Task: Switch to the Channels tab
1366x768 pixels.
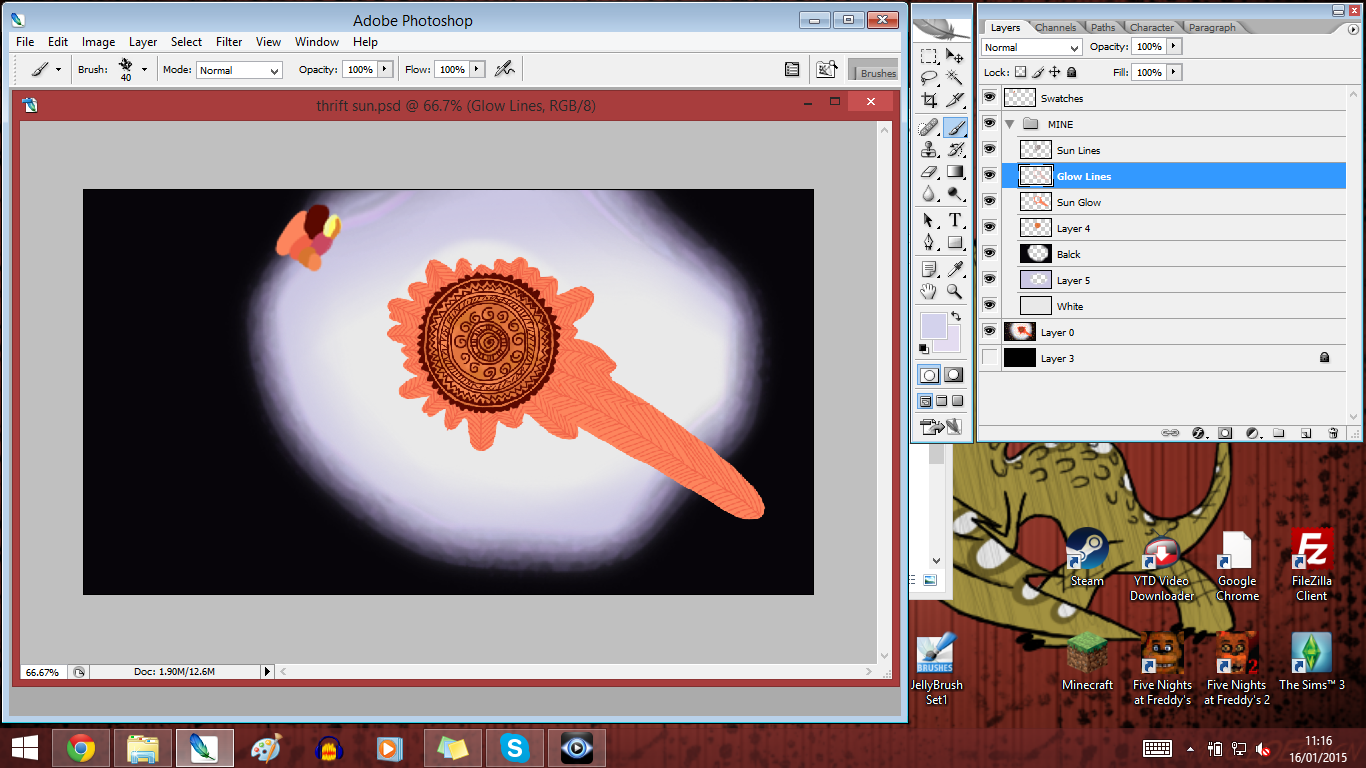Action: point(1056,27)
